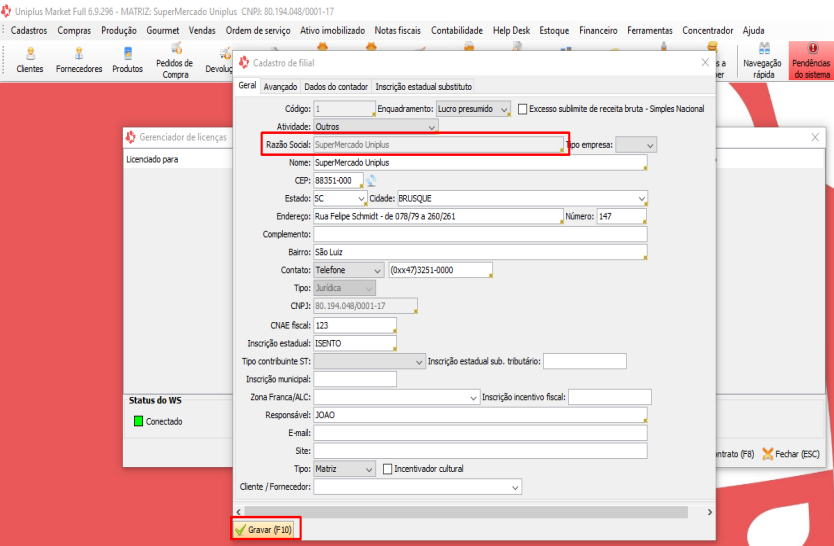
Task: Open the Estoque menu
Action: coord(554,30)
